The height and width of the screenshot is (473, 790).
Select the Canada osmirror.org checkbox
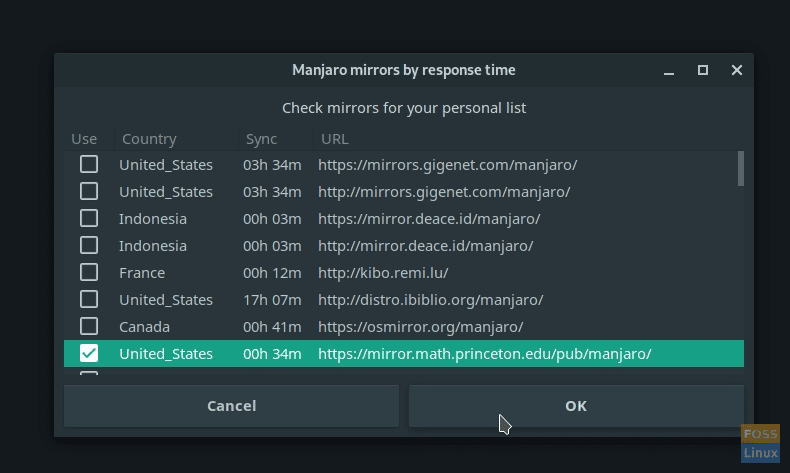pyautogui.click(x=89, y=326)
